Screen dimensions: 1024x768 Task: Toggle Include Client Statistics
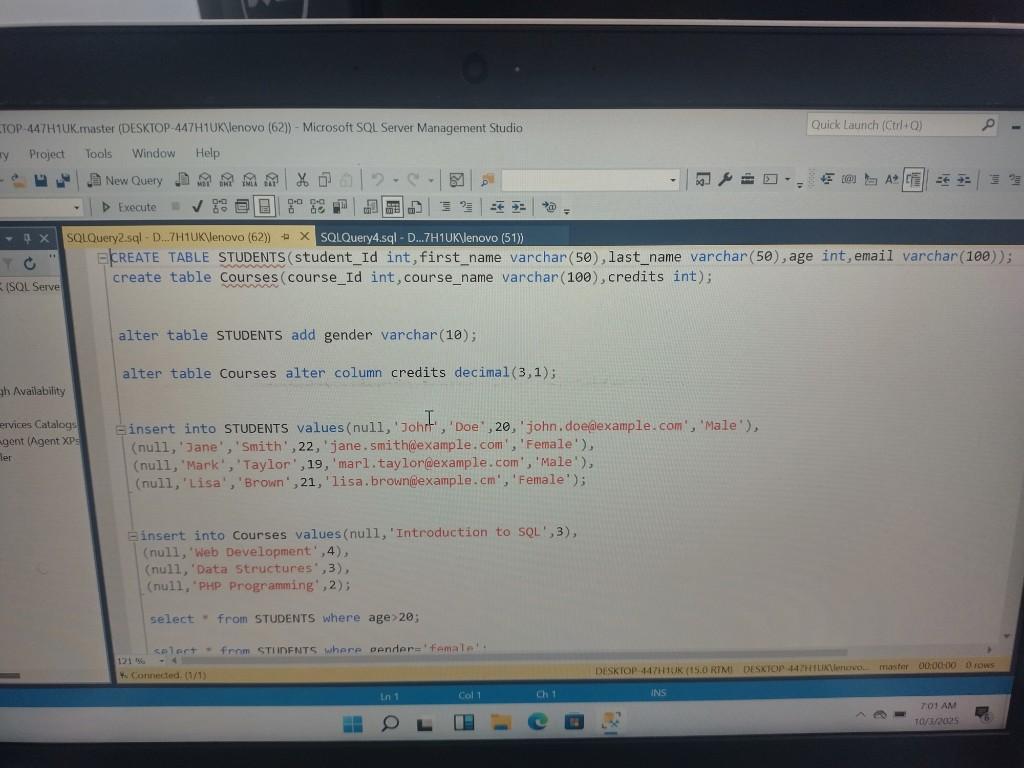click(340, 207)
